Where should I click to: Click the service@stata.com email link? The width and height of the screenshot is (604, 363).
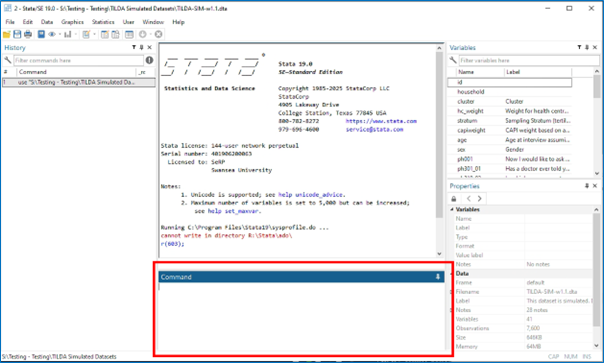374,129
